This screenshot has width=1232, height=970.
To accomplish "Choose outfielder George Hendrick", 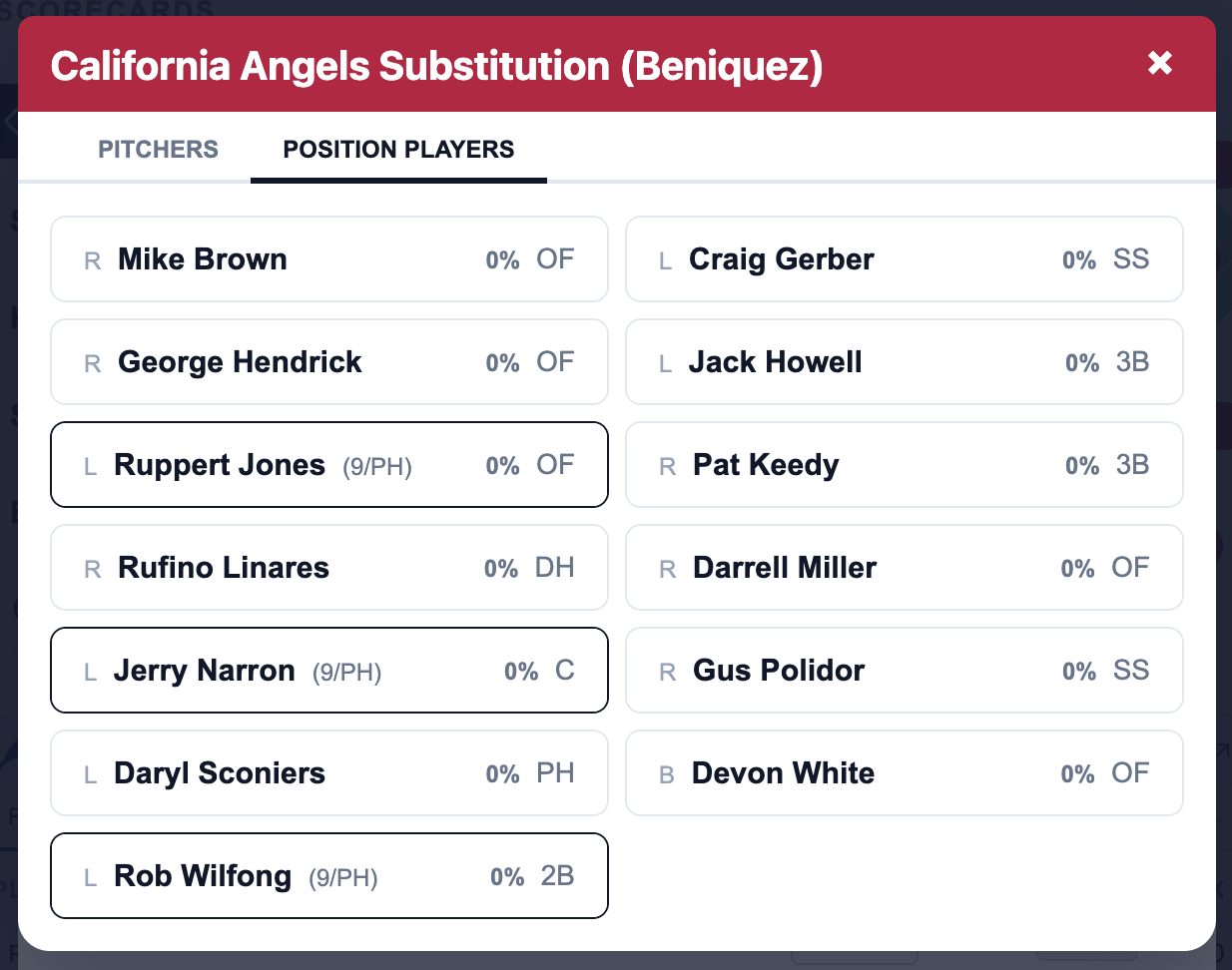I will click(x=329, y=361).
